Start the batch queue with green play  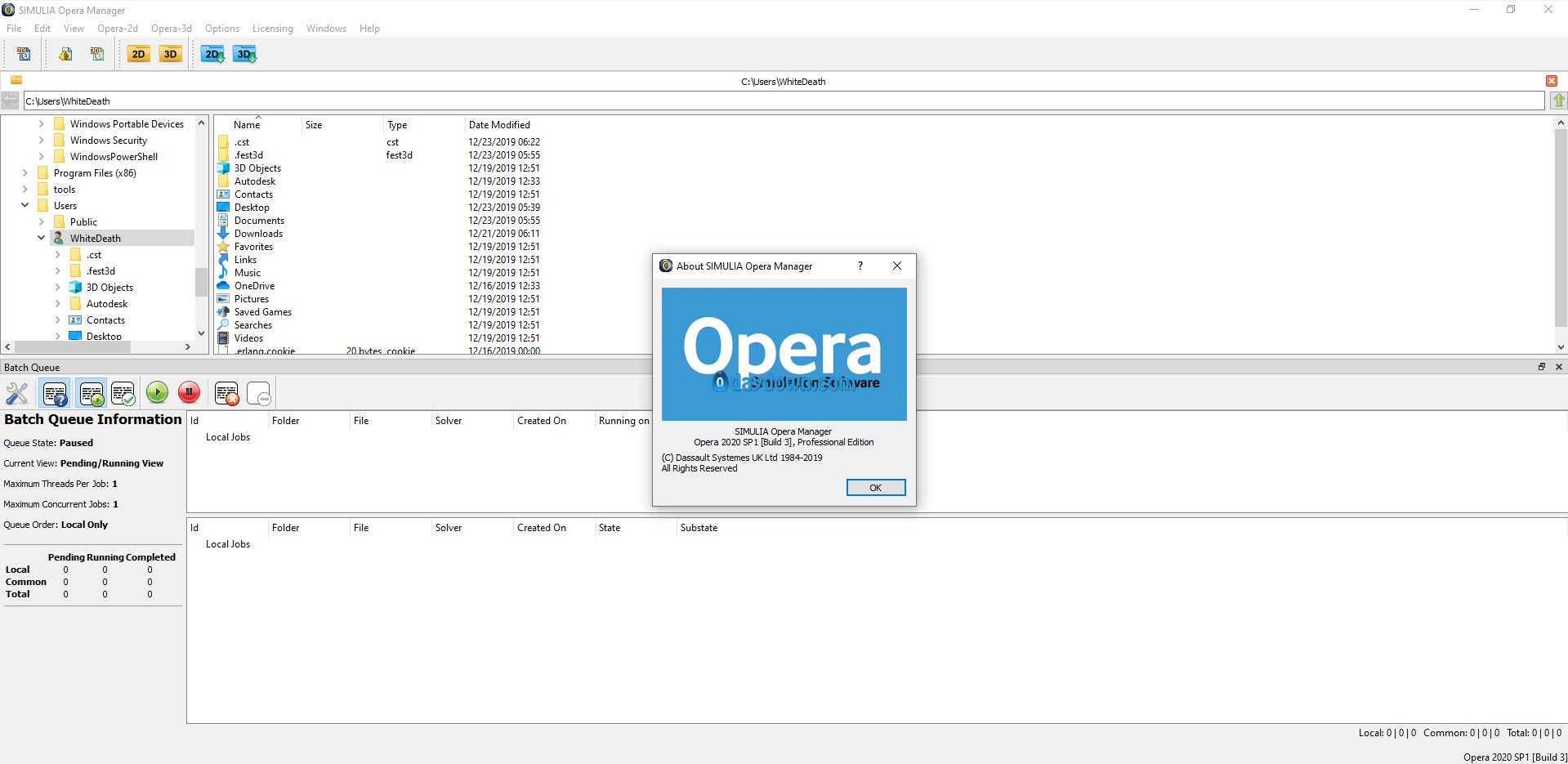[x=158, y=392]
